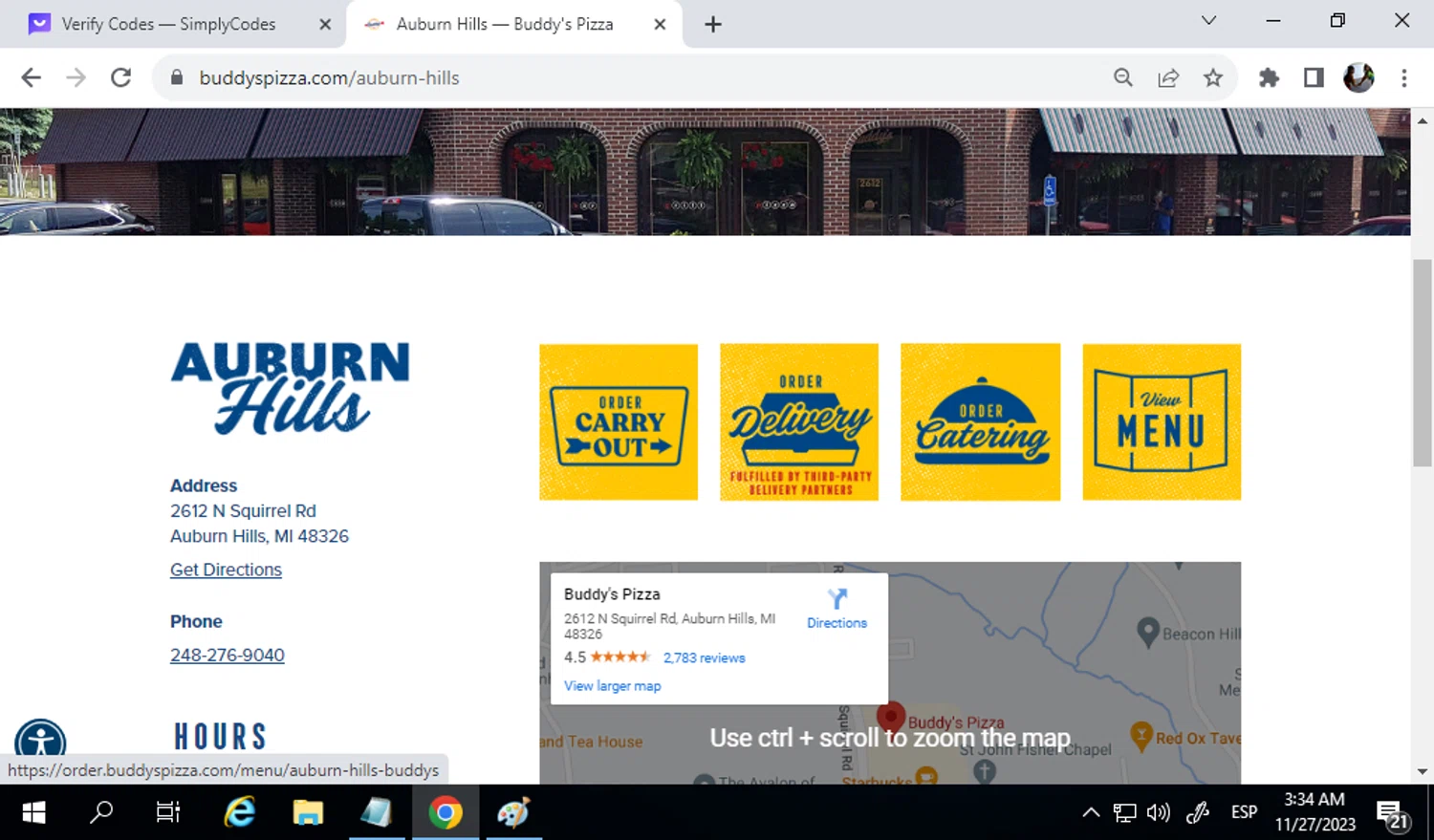1434x840 pixels.
Task: Click the Get Directions link
Action: [226, 570]
